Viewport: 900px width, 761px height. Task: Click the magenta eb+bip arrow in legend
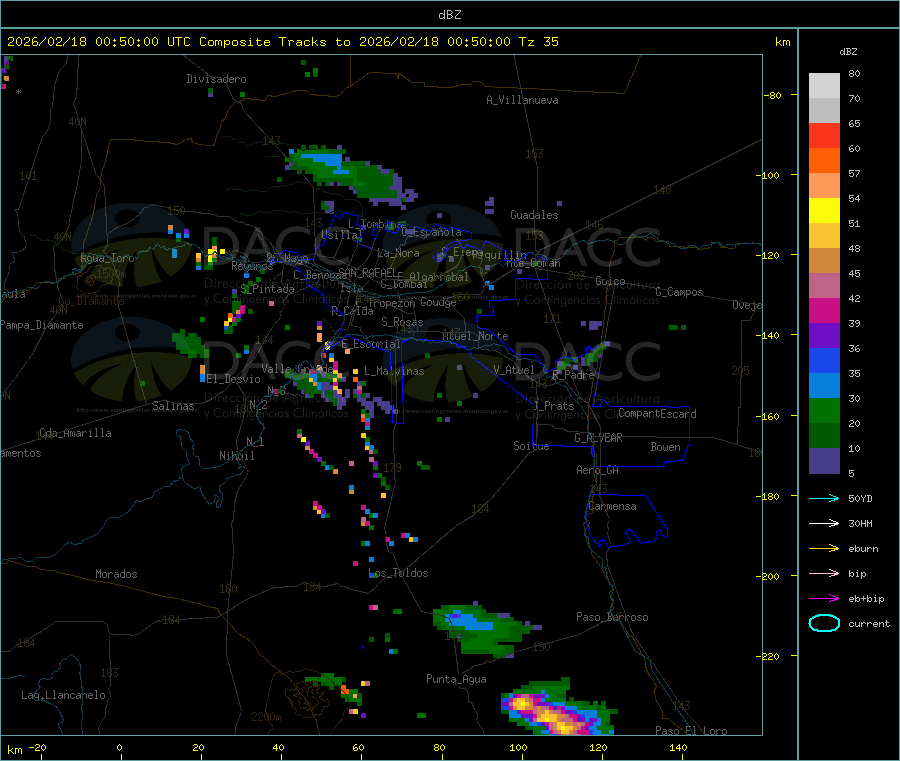tap(824, 599)
